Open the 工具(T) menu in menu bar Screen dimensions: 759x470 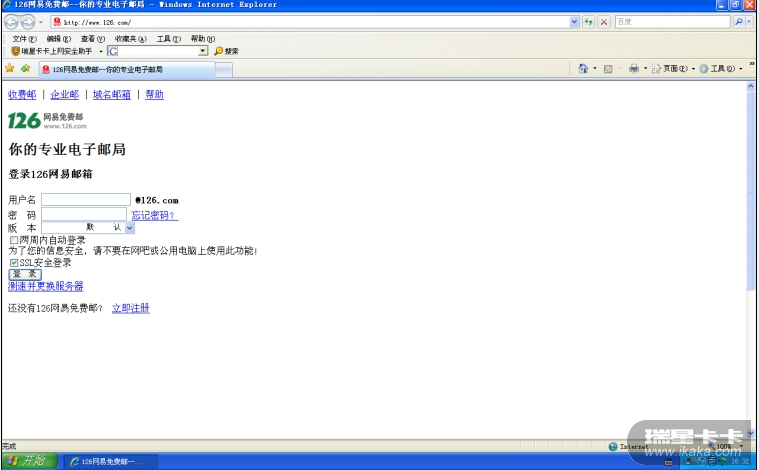click(x=168, y=39)
